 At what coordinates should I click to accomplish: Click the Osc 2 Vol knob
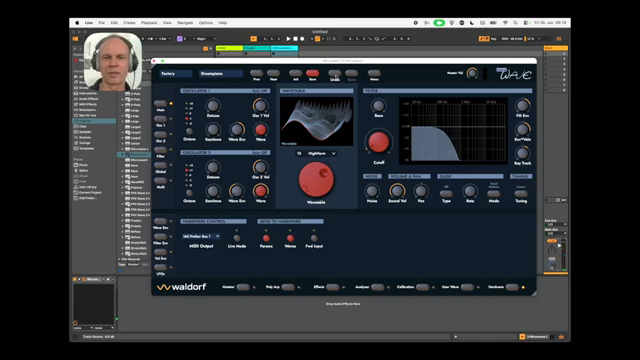260,167
